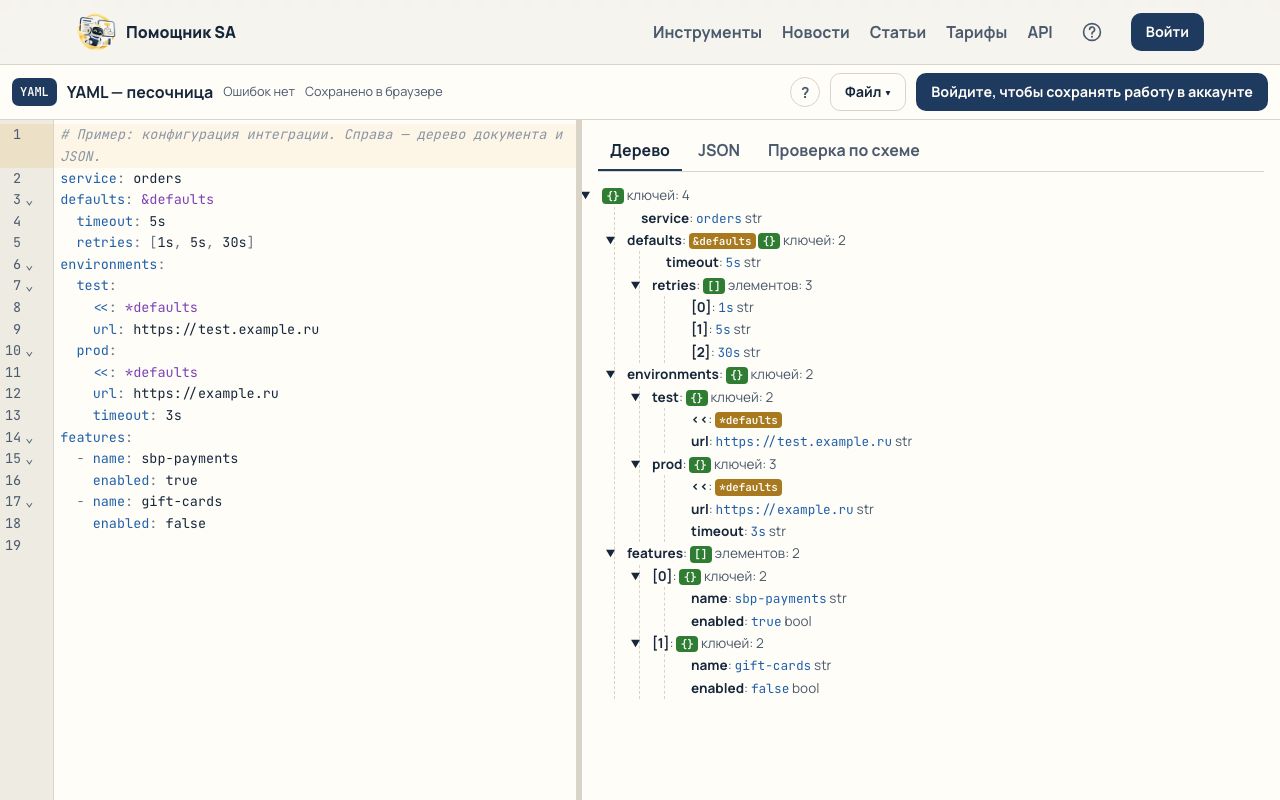Open the help question-mark icon in top navigation

[1092, 32]
